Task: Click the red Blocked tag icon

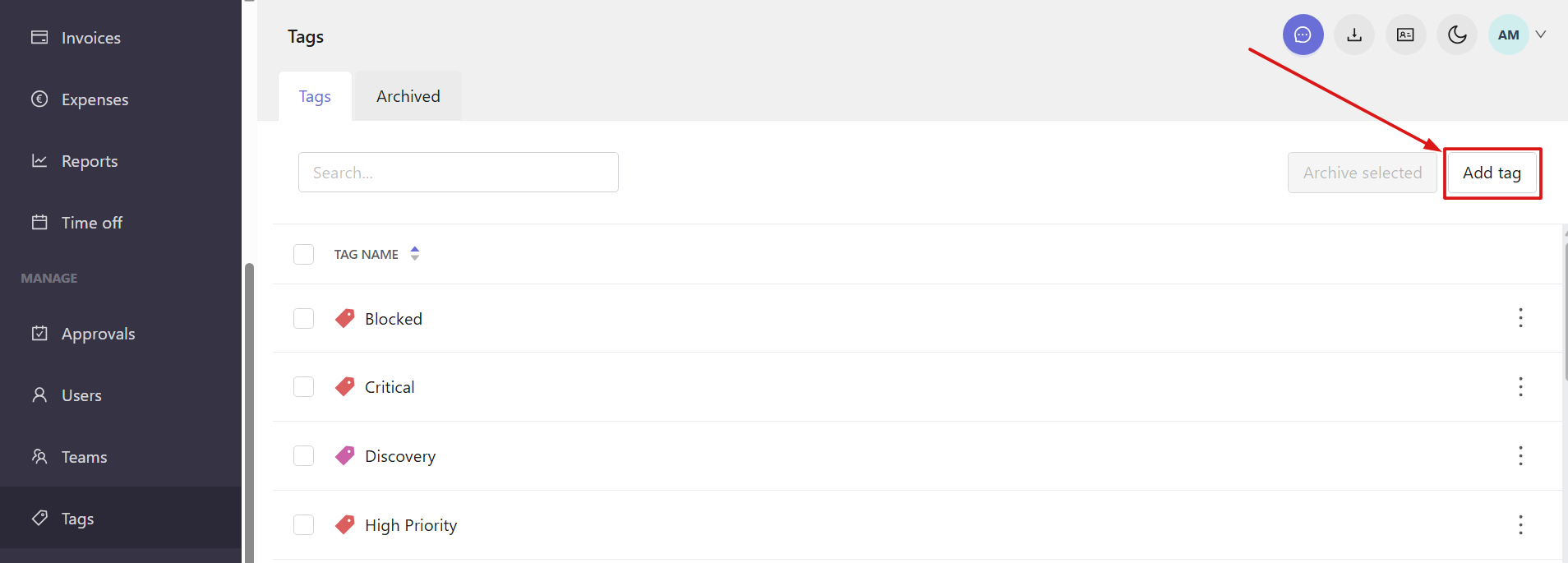Action: tap(345, 318)
